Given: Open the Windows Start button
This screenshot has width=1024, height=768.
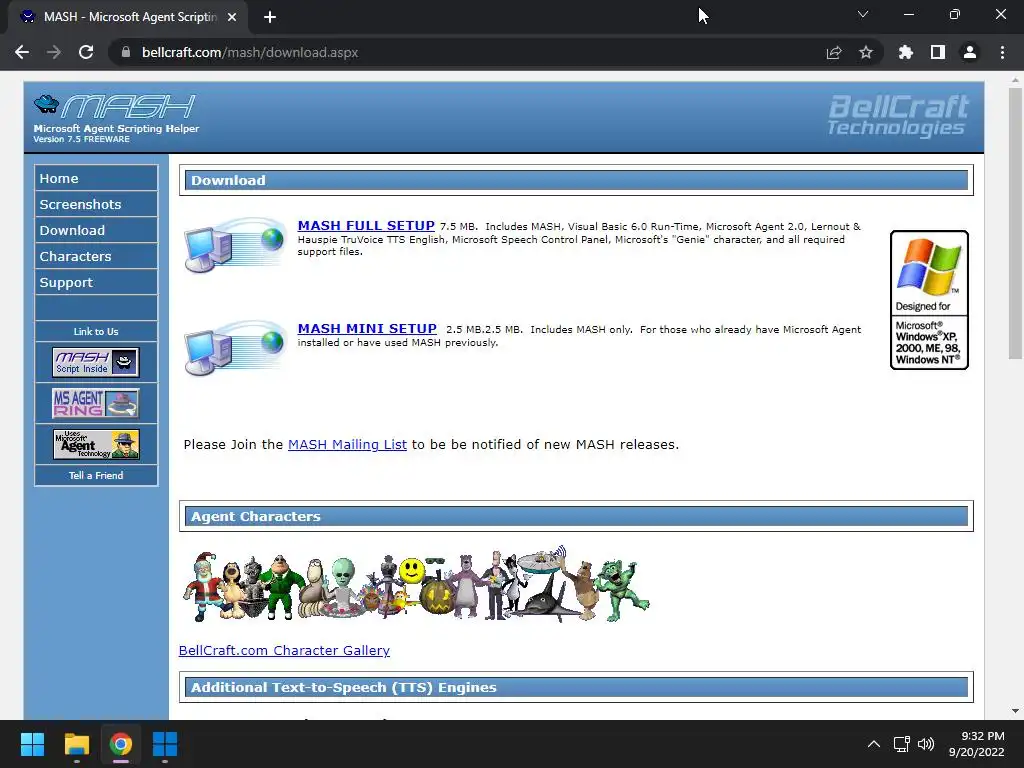Looking at the screenshot, I should [x=32, y=744].
